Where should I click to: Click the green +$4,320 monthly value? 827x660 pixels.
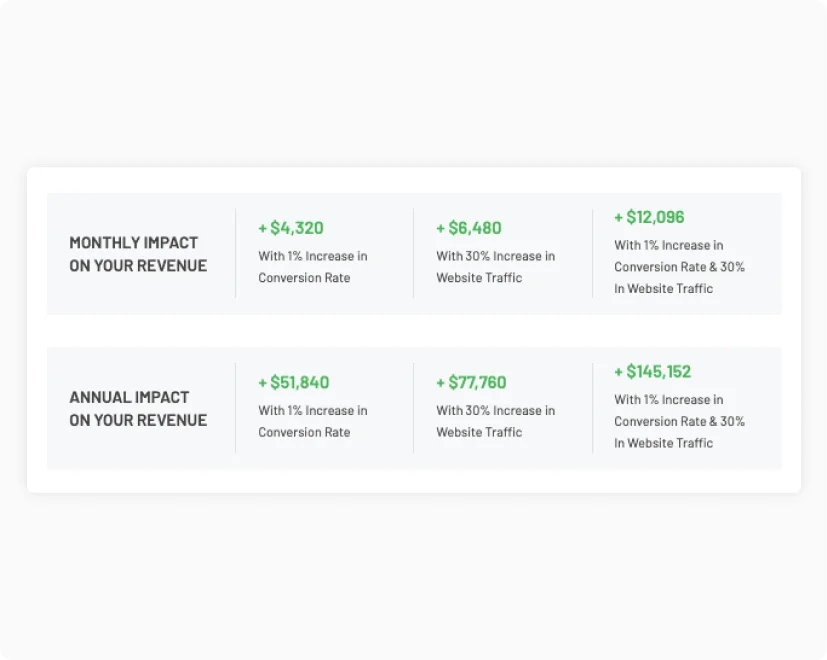(x=290, y=227)
